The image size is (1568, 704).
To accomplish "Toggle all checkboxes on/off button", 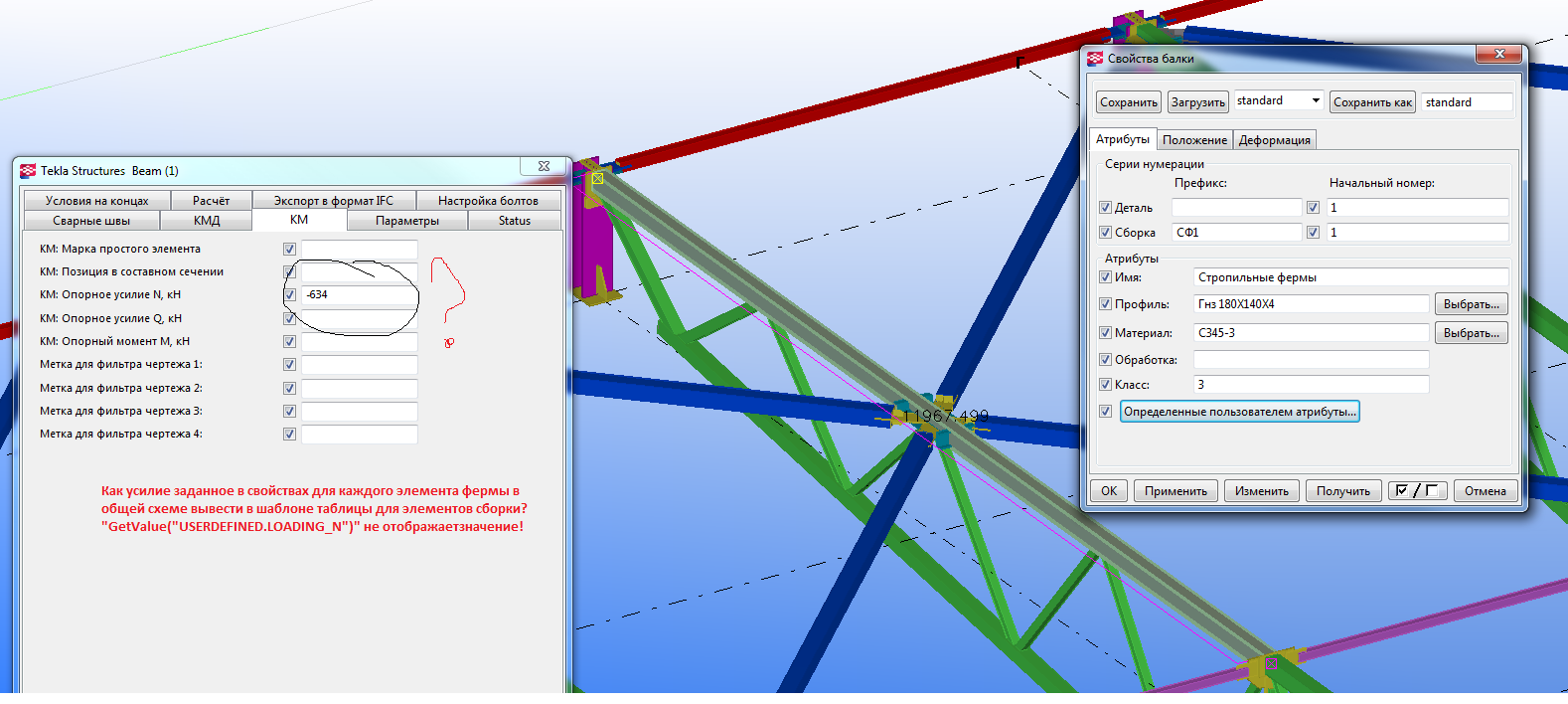I will point(1417,490).
